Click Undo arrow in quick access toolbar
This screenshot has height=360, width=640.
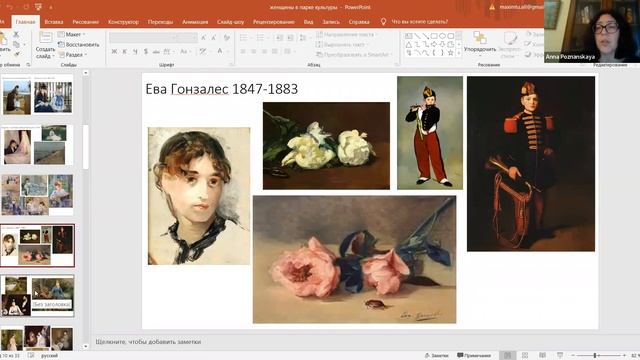[x=10, y=7]
